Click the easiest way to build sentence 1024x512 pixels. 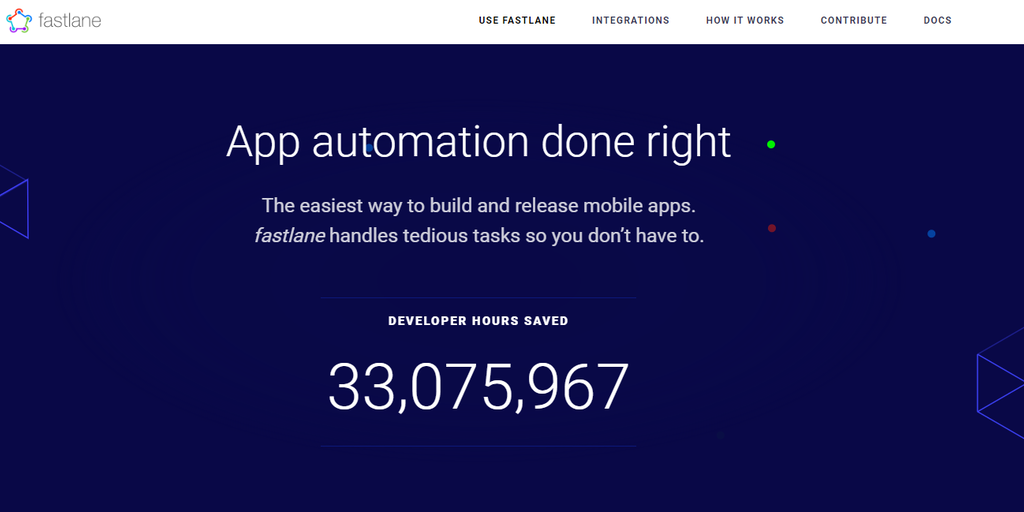coord(479,206)
